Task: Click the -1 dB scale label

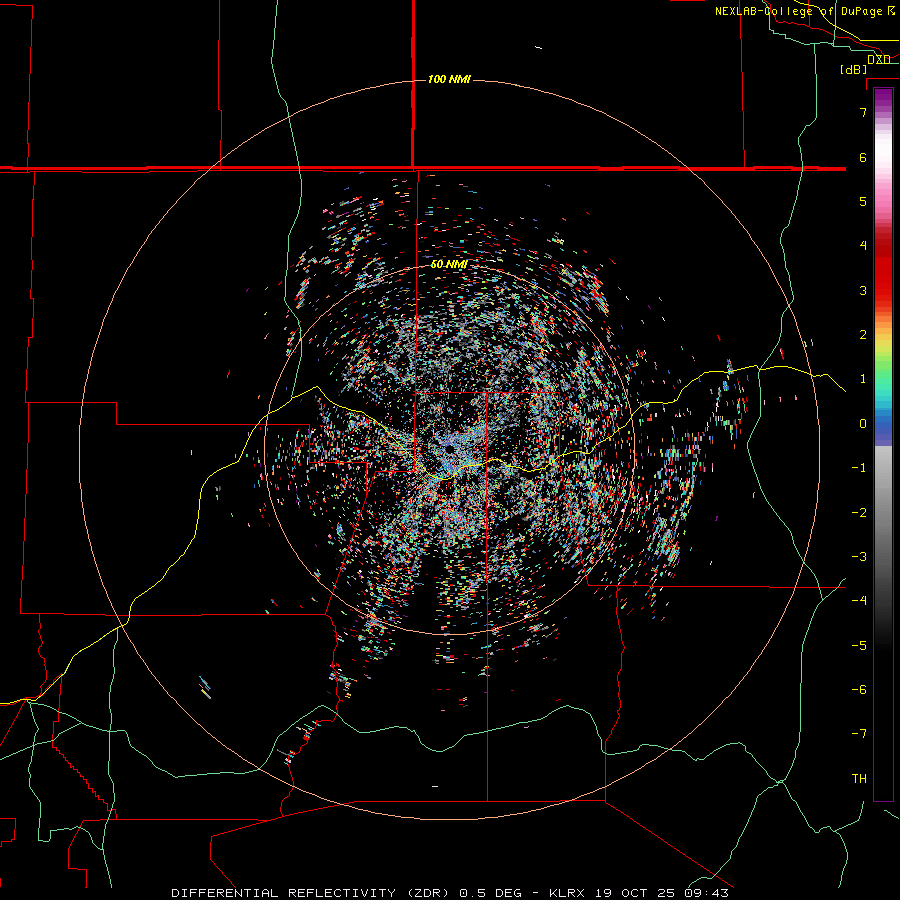Action: [859, 468]
